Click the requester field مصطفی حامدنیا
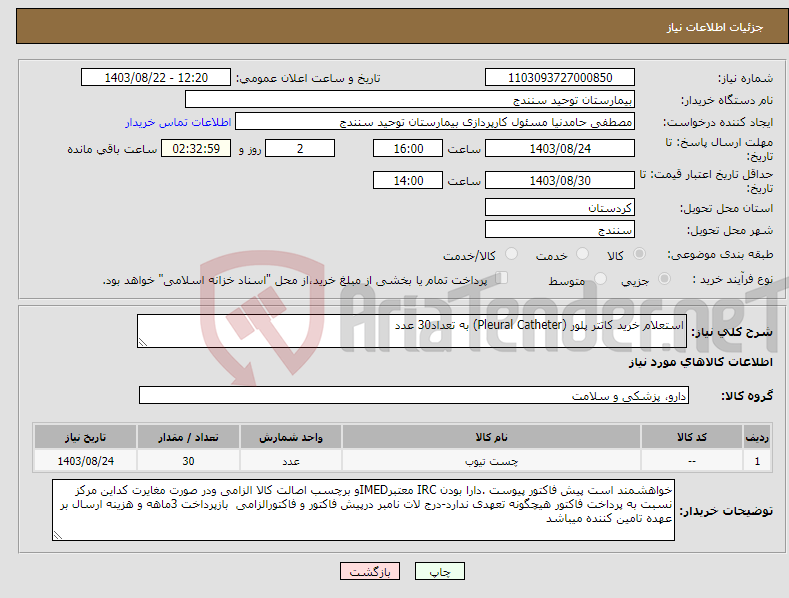 (435, 121)
